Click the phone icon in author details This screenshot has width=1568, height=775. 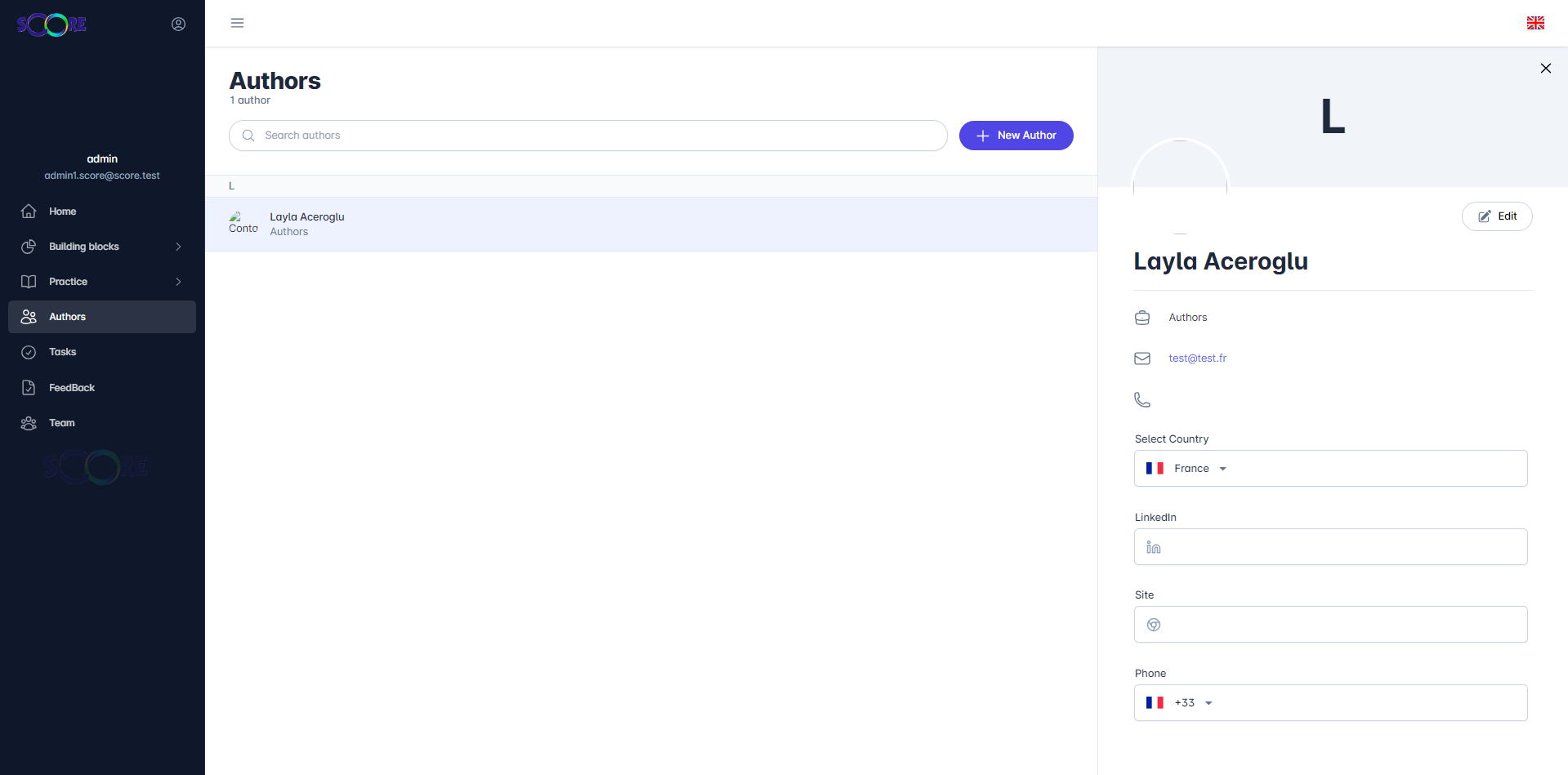(x=1142, y=399)
